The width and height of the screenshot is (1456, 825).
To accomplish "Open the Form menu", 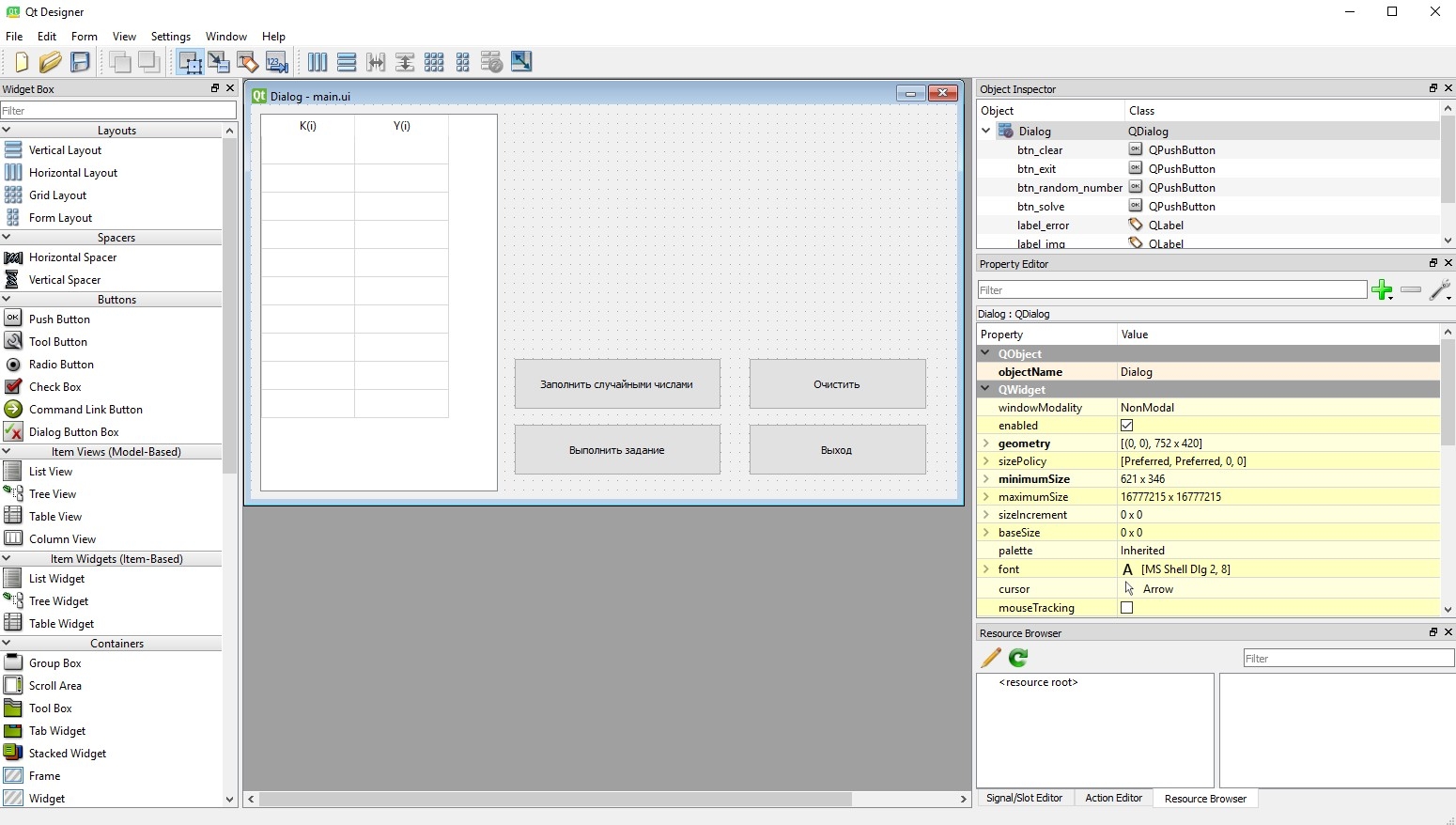I will coord(84,37).
